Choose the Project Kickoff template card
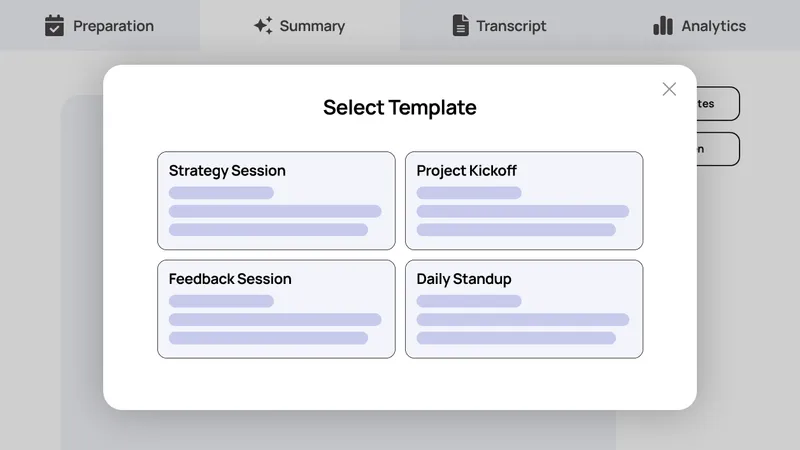This screenshot has height=450, width=800. coord(524,201)
